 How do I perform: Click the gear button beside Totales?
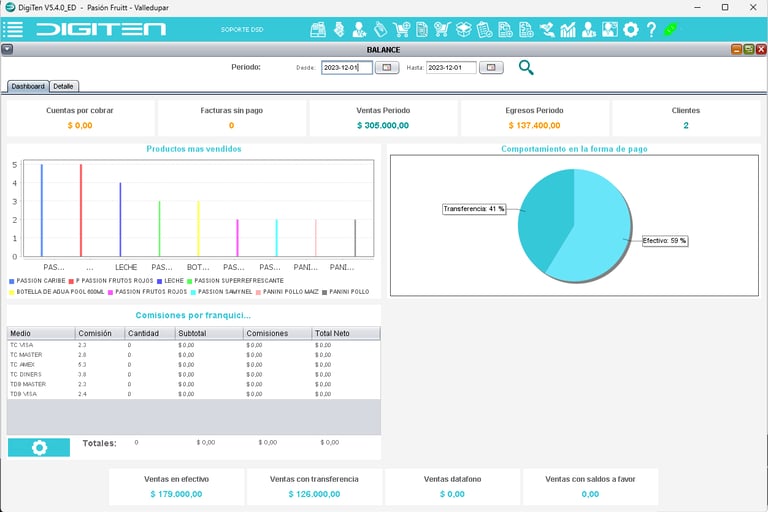(x=39, y=447)
